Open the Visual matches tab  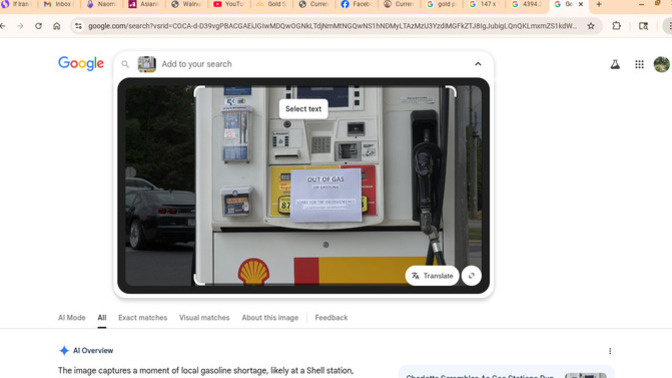(204, 318)
